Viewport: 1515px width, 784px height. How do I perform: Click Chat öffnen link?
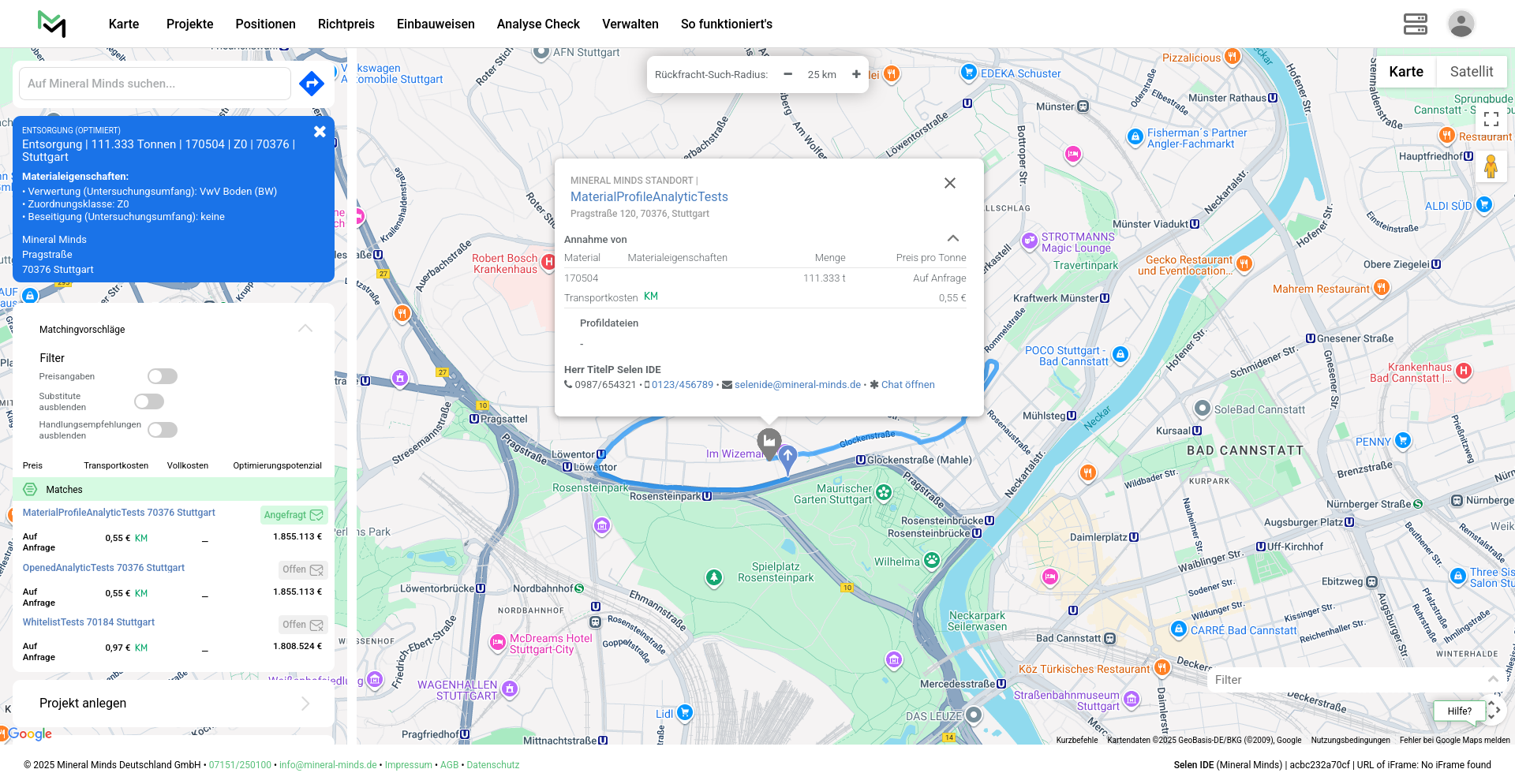907,385
